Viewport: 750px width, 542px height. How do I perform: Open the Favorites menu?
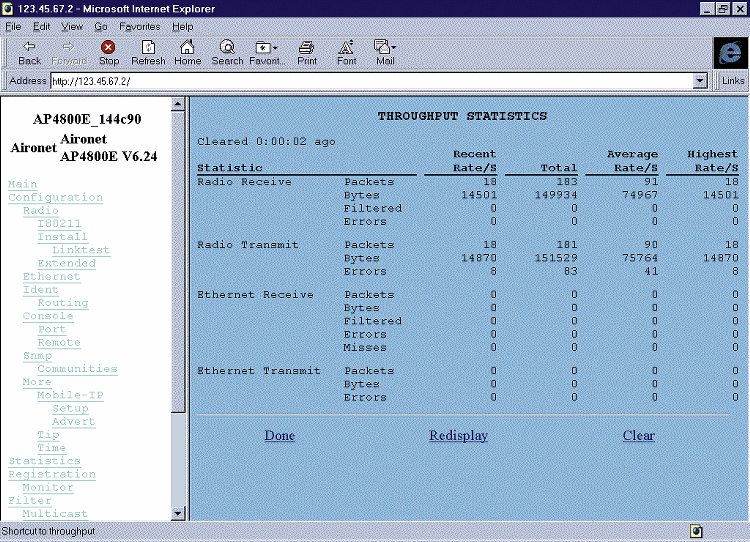140,27
